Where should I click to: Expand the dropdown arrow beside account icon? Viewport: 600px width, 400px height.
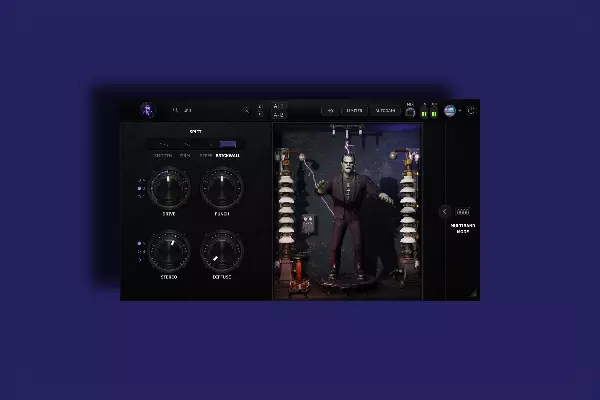tap(460, 111)
